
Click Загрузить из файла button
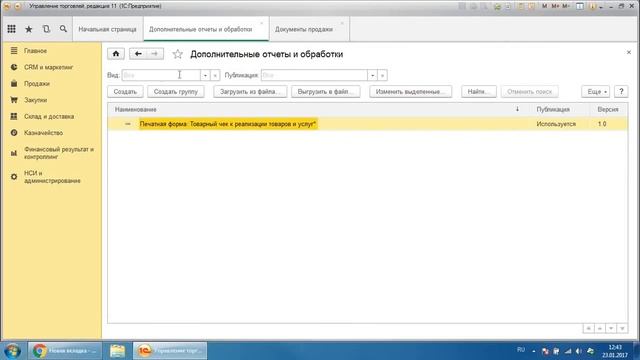tap(250, 91)
